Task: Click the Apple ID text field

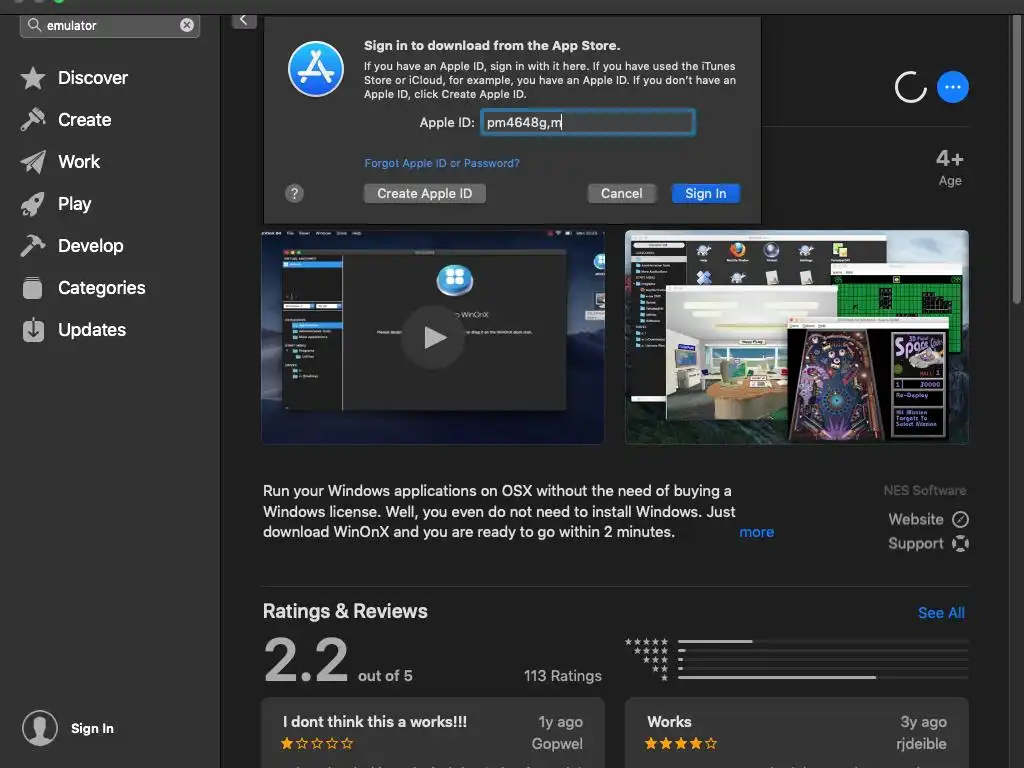Action: pyautogui.click(x=588, y=122)
